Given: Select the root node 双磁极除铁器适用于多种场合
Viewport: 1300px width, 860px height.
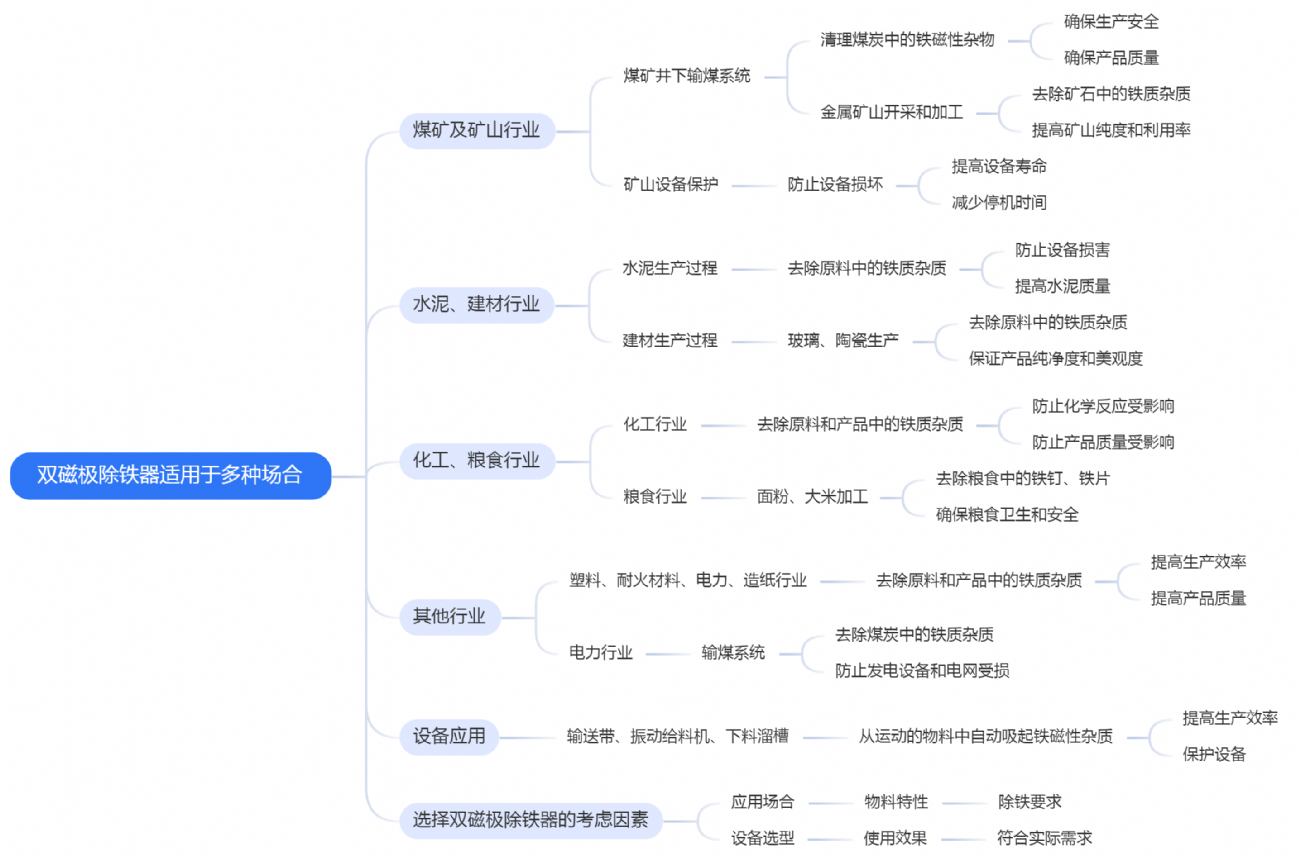Looking at the screenshot, I should [x=170, y=475].
